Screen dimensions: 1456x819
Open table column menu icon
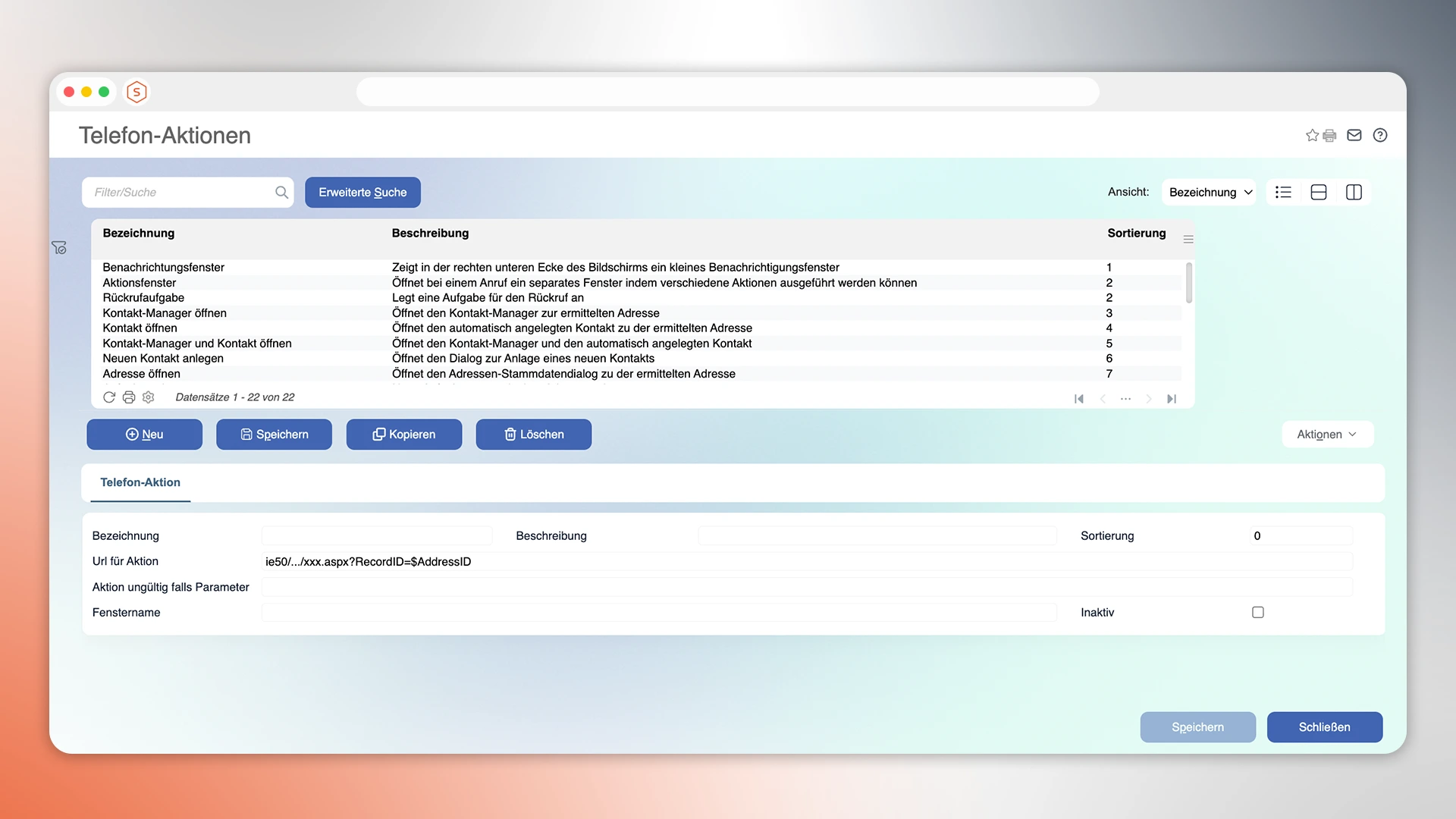(x=1188, y=240)
